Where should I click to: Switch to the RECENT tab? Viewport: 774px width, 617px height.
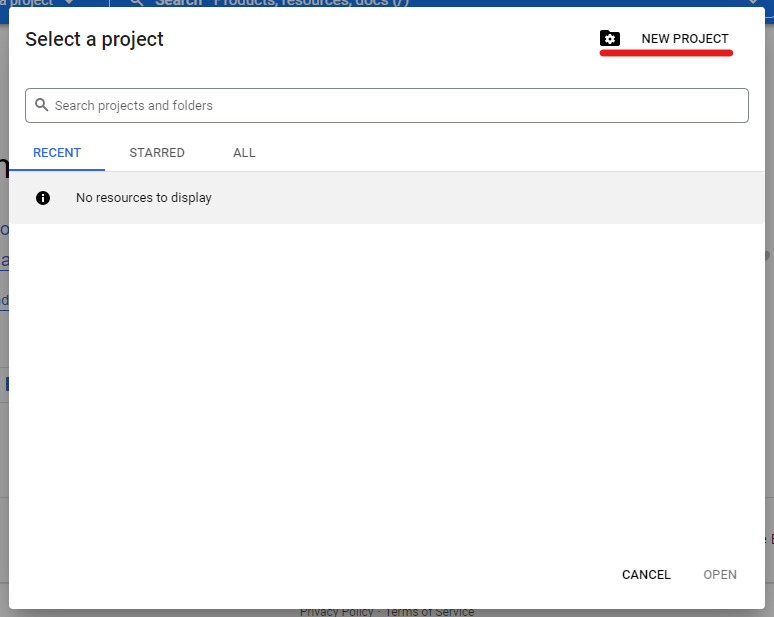(57, 153)
